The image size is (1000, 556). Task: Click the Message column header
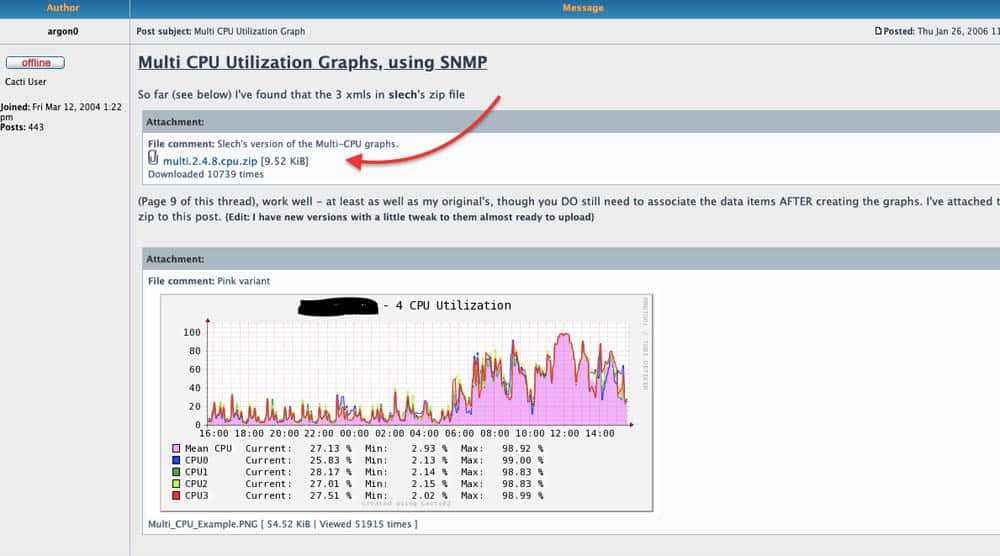582,8
